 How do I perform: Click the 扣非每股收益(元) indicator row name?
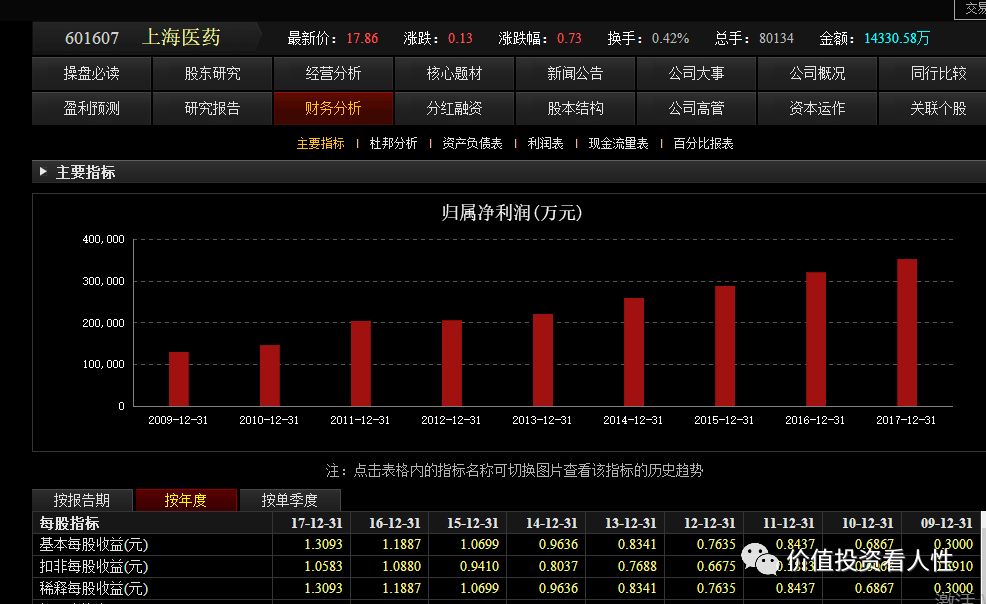coord(94,566)
